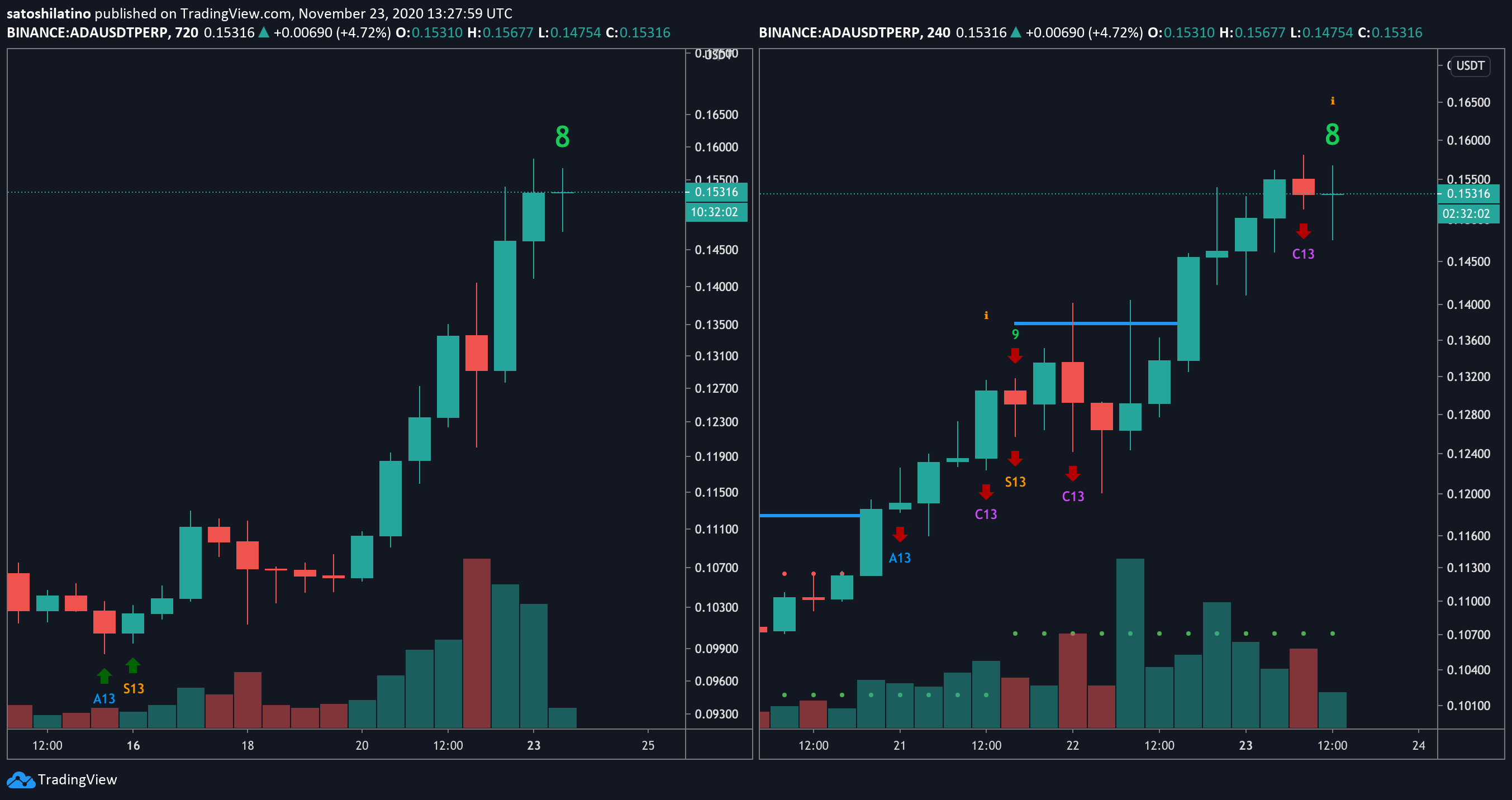Click left chart price label 0.09300
Image resolution: width=1512 pixels, height=800 pixels.
click(716, 714)
